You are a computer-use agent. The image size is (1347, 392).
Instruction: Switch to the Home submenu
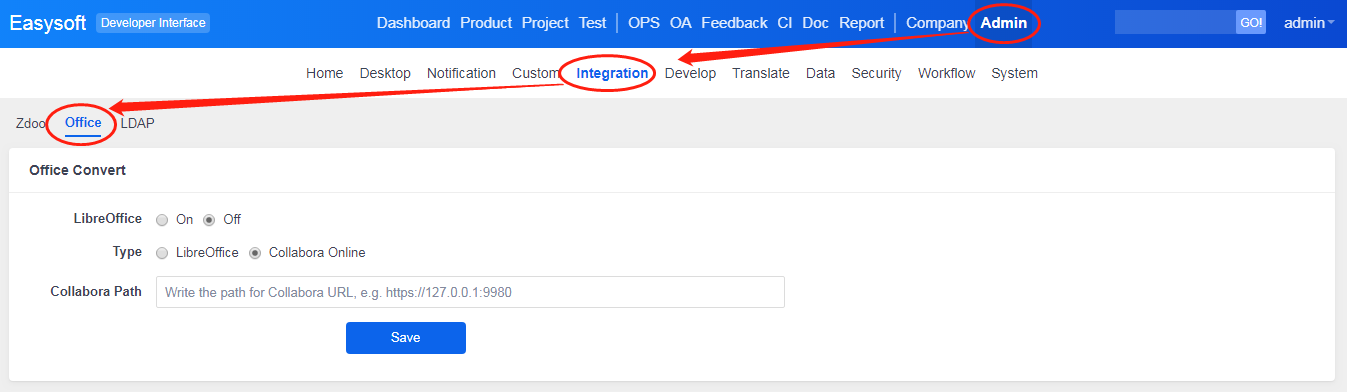(x=324, y=73)
